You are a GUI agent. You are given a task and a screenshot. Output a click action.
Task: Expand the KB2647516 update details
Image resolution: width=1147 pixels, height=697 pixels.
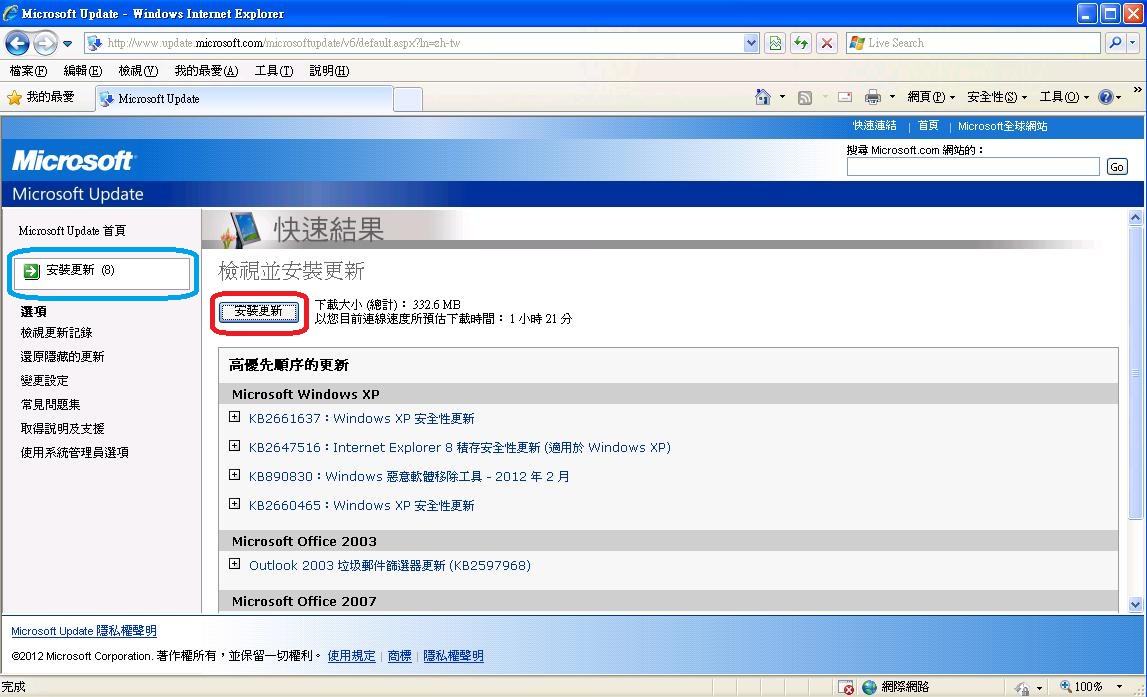234,445
